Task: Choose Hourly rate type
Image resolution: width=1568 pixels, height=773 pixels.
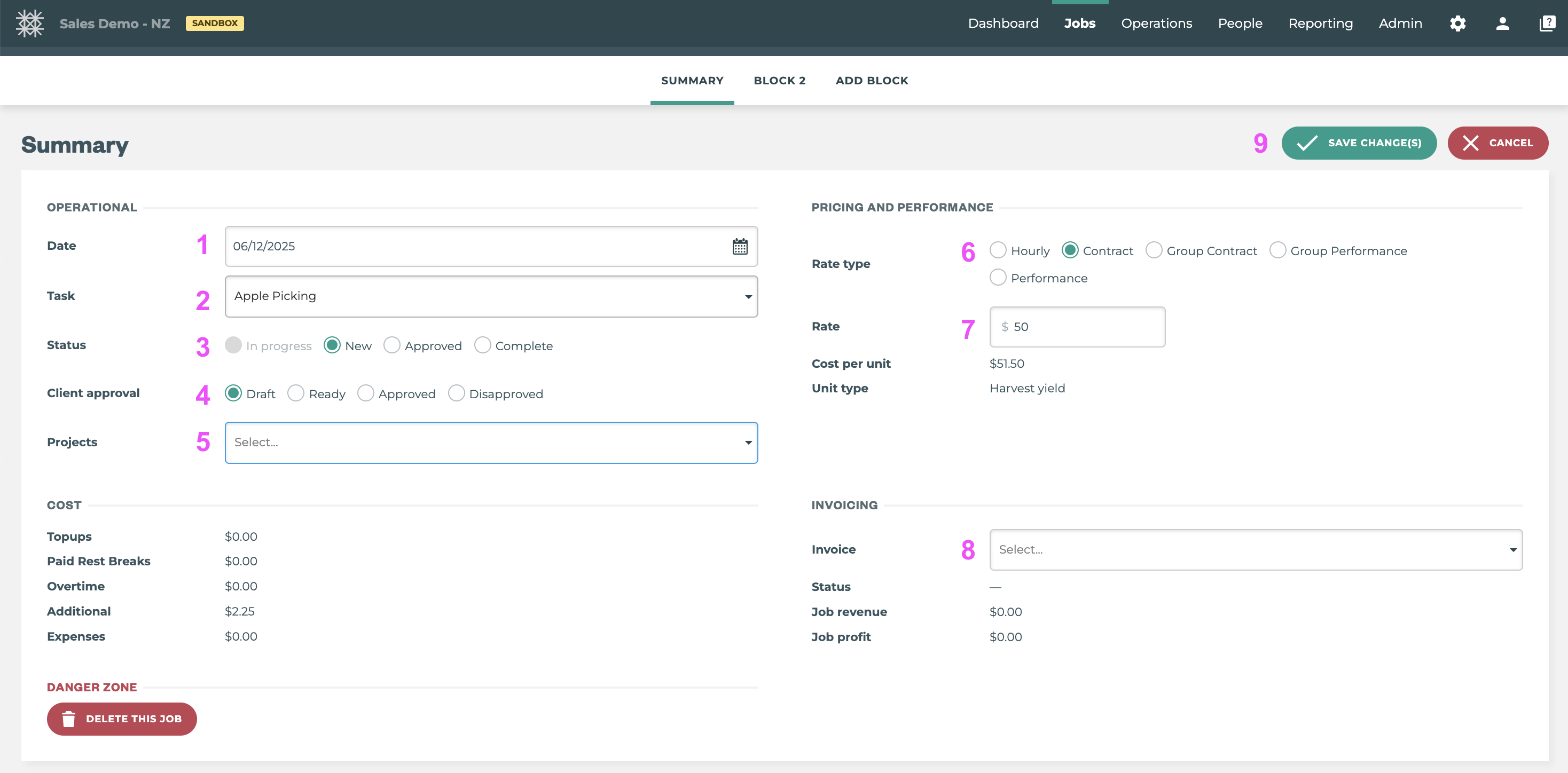Action: coord(998,250)
